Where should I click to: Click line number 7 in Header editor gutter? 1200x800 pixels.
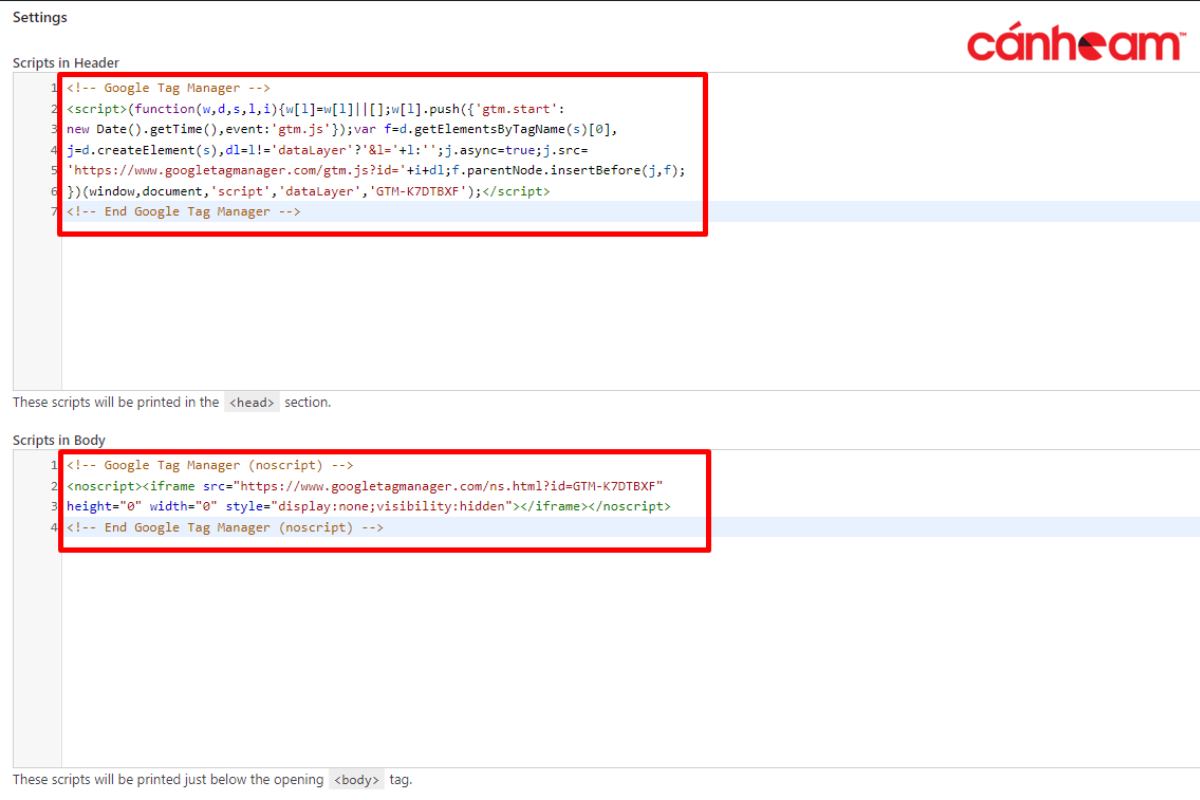pyautogui.click(x=54, y=211)
